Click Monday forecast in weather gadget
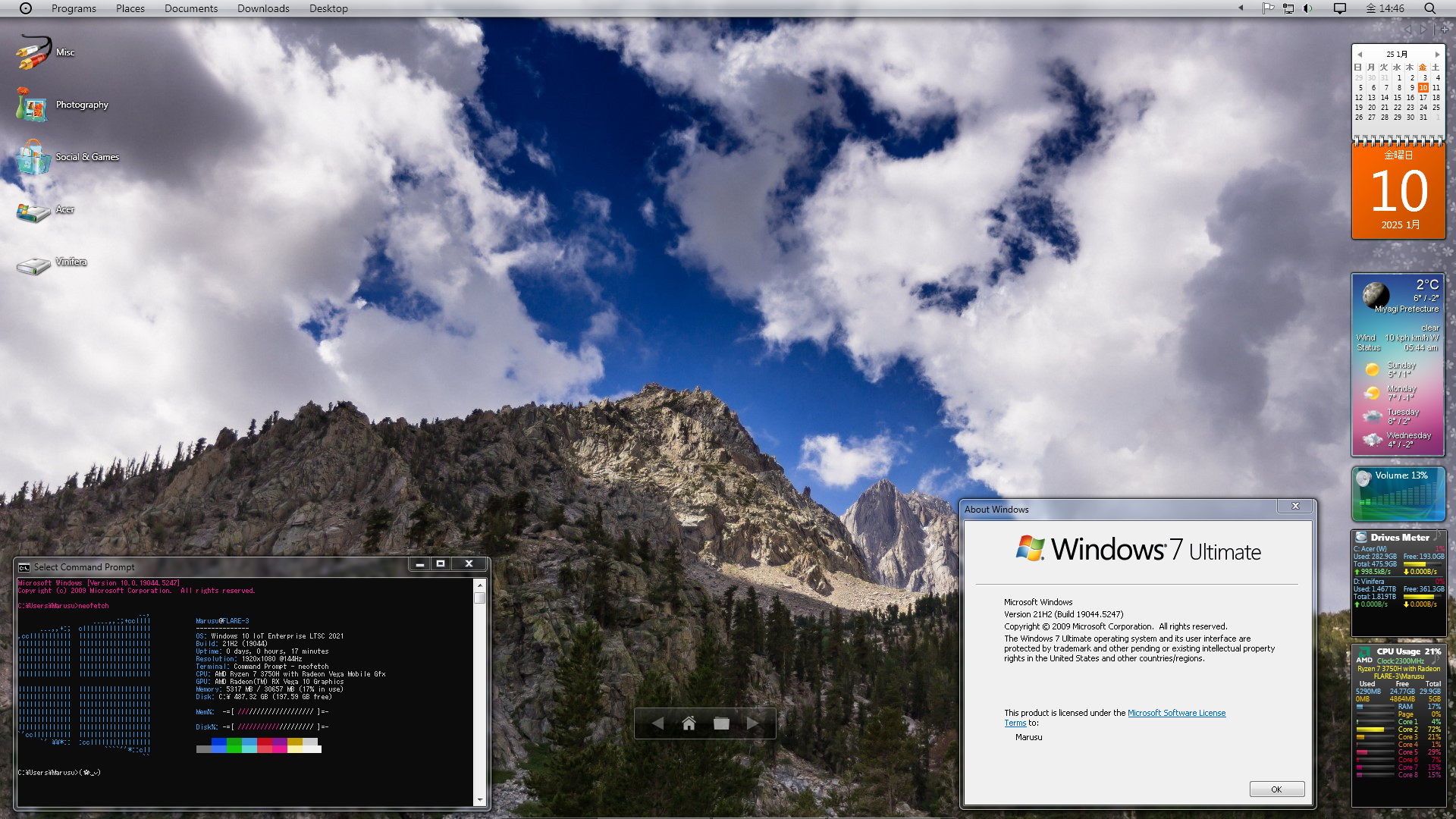 1391,393
